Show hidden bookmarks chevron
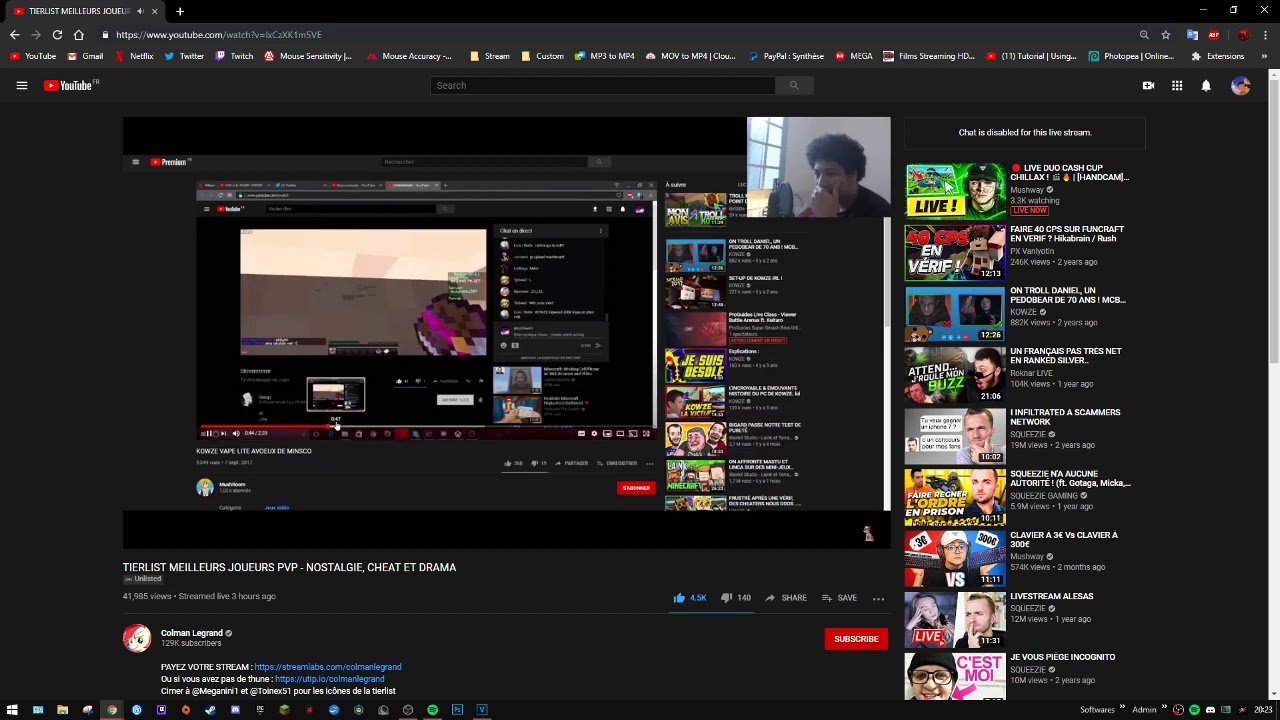The width and height of the screenshot is (1280, 720). pos(1264,56)
